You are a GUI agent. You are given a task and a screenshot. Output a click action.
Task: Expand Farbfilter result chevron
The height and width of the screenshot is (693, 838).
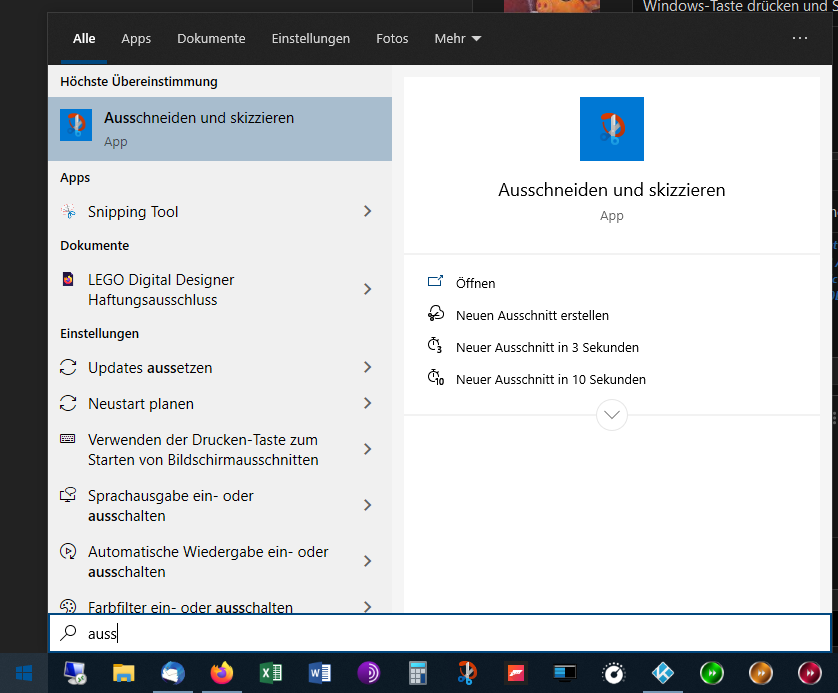(x=368, y=606)
